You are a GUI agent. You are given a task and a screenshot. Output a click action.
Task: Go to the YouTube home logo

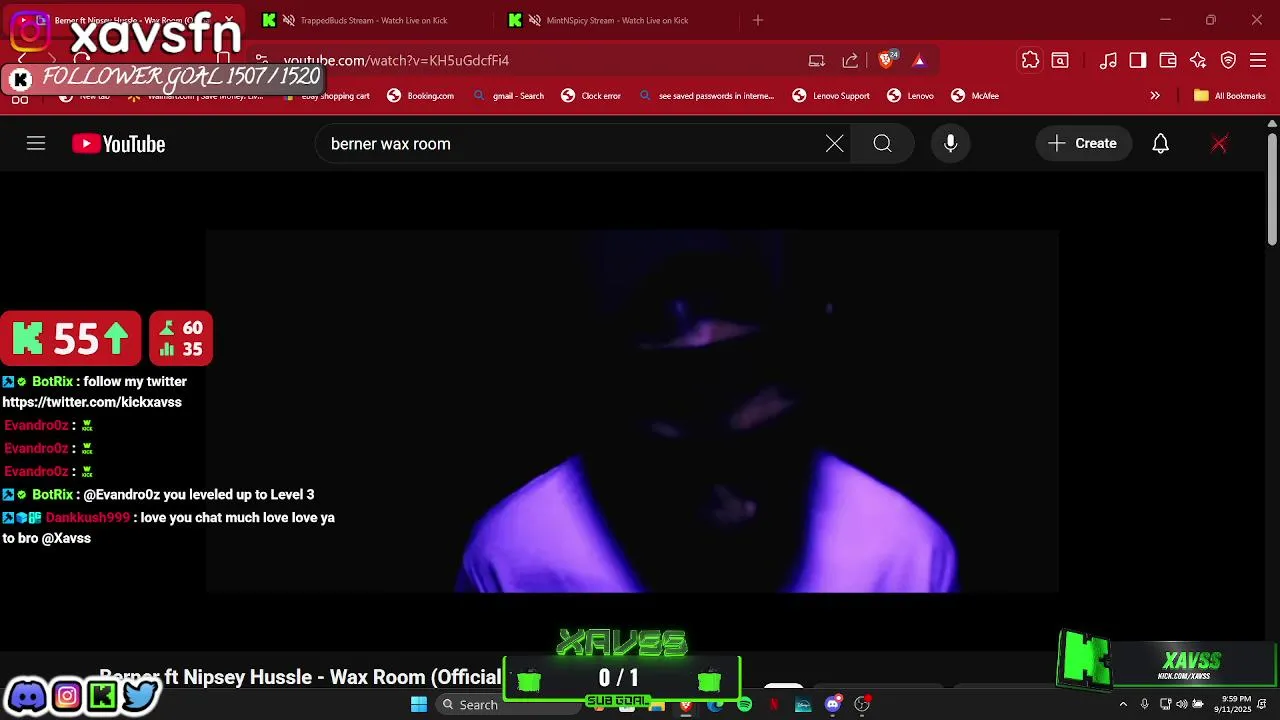coord(118,144)
